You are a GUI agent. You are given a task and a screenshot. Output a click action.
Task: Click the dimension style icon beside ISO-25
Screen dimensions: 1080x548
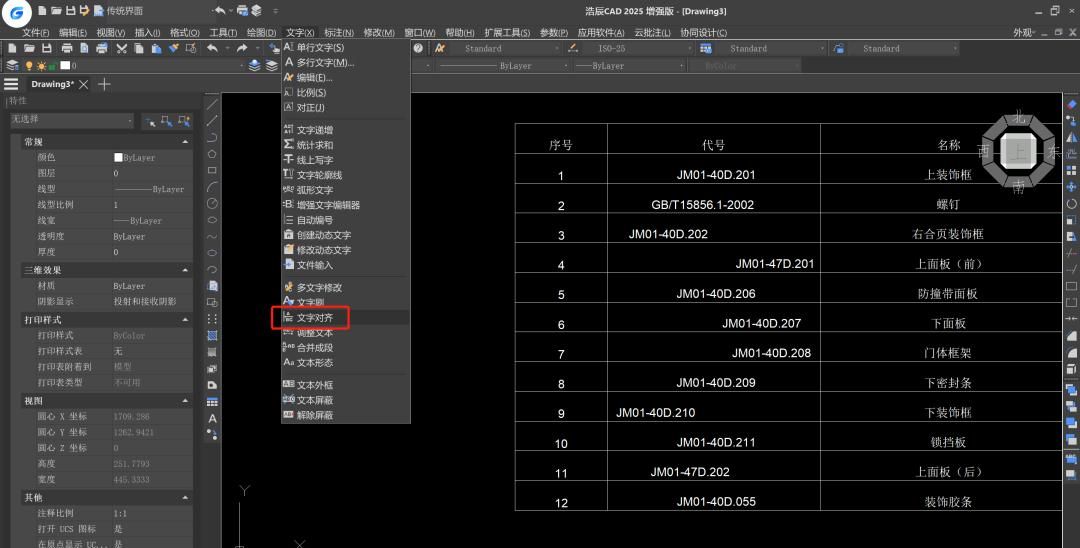[572, 48]
